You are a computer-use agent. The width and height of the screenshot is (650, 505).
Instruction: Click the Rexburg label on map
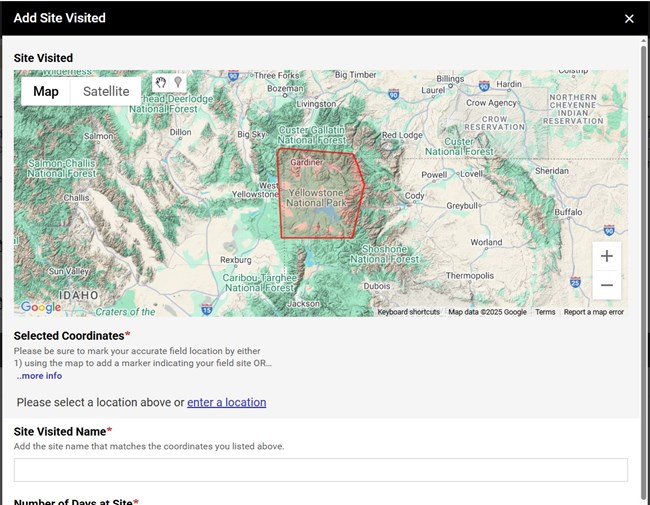click(x=235, y=260)
